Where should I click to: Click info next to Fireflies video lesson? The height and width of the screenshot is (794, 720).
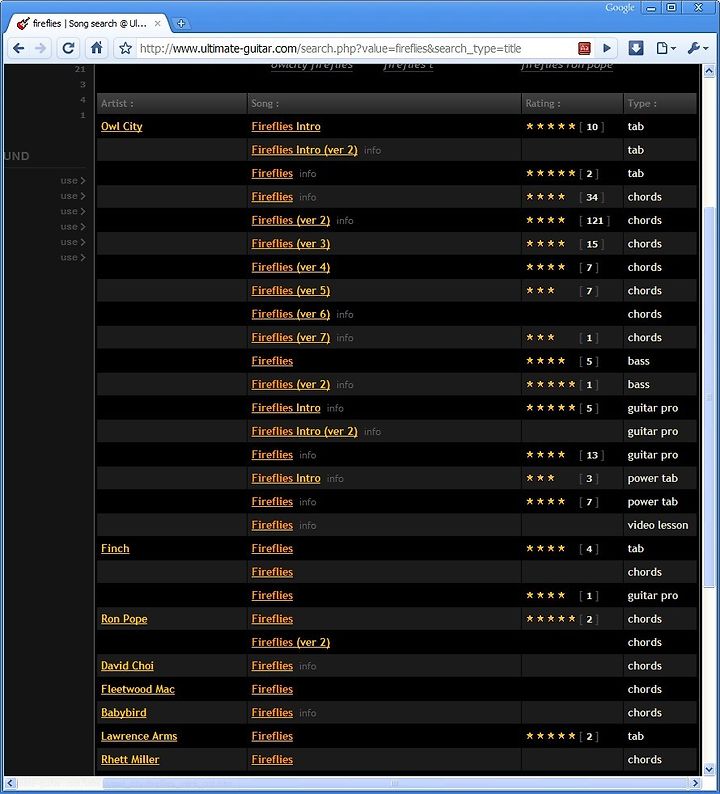307,526
